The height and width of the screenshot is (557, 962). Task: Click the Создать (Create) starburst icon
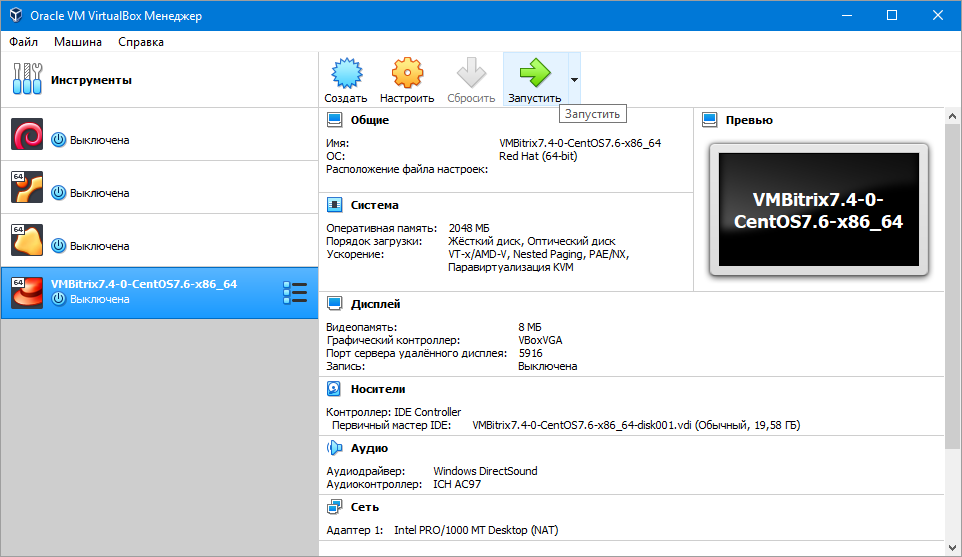coord(345,74)
